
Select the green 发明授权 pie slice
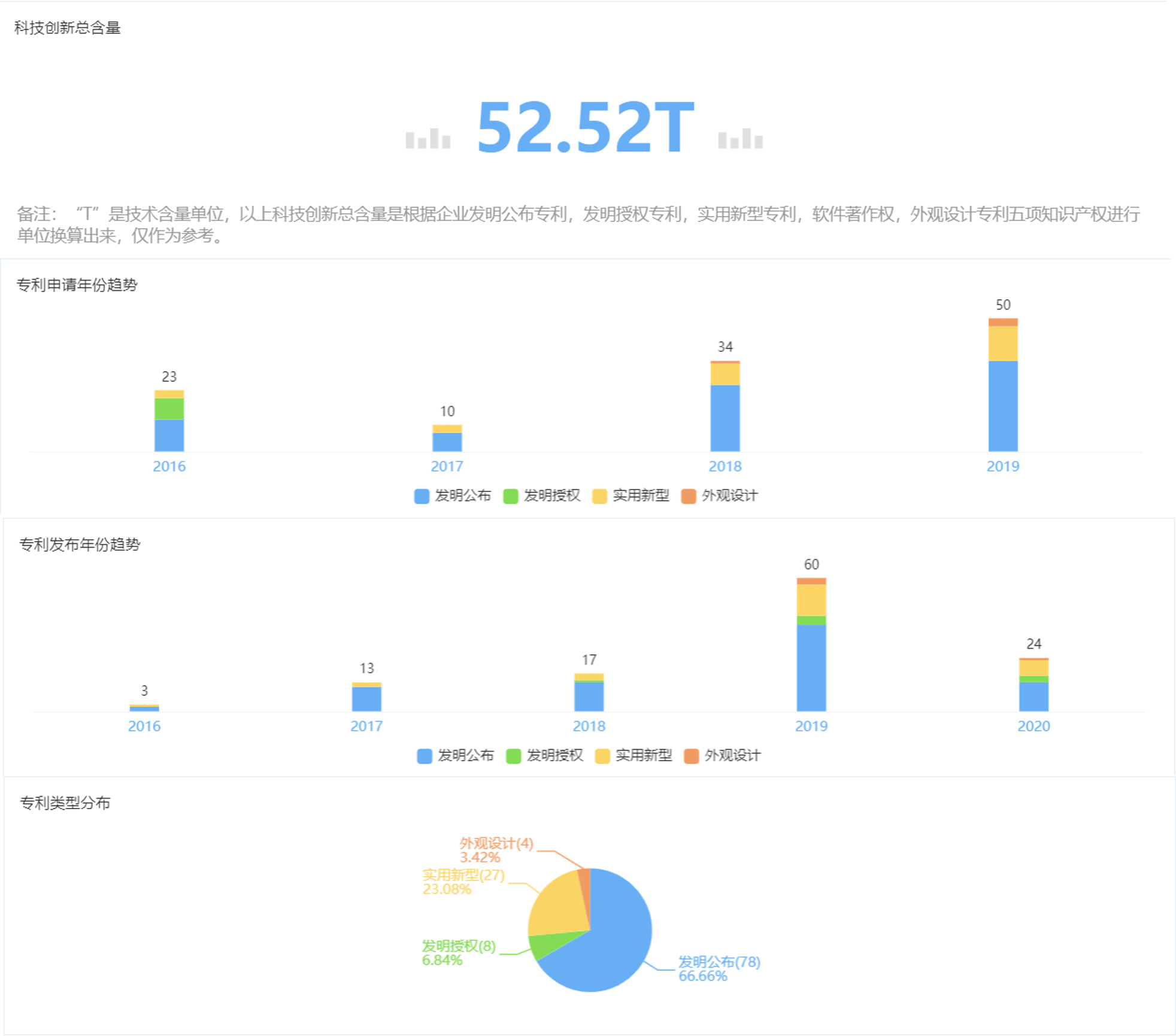coord(548,944)
